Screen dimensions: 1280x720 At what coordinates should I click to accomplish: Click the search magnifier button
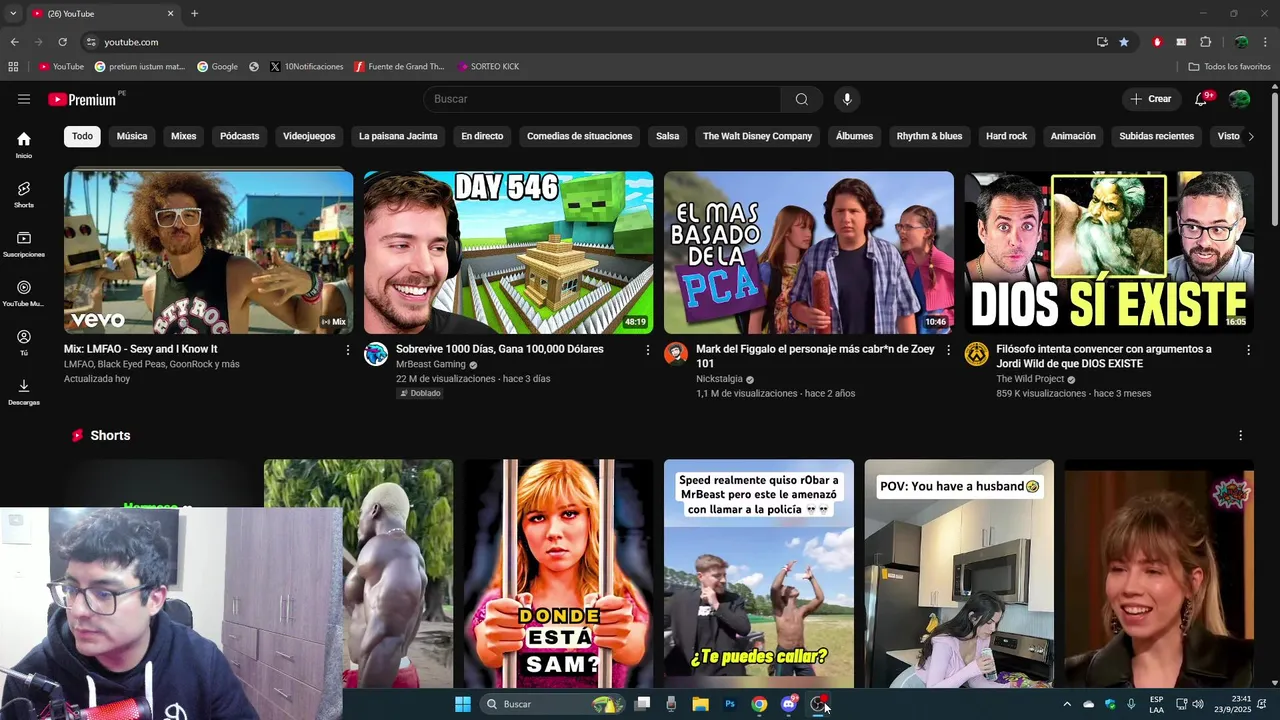pos(802,99)
